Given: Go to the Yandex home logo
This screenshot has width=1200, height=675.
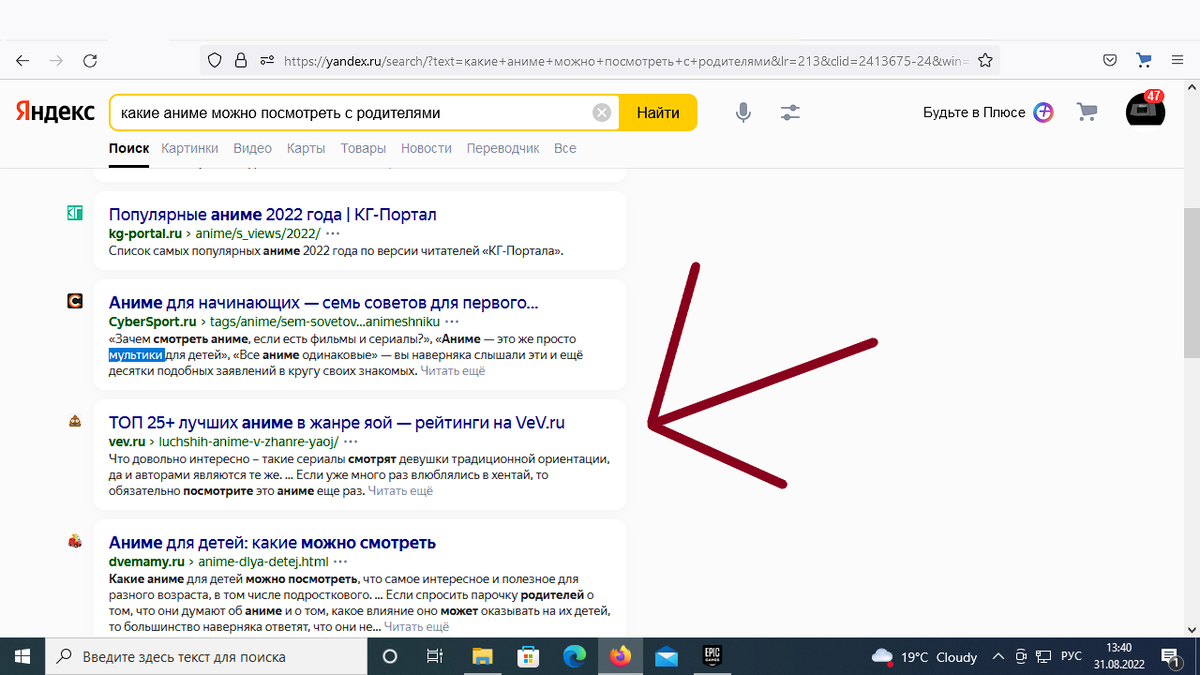Looking at the screenshot, I should coord(55,112).
